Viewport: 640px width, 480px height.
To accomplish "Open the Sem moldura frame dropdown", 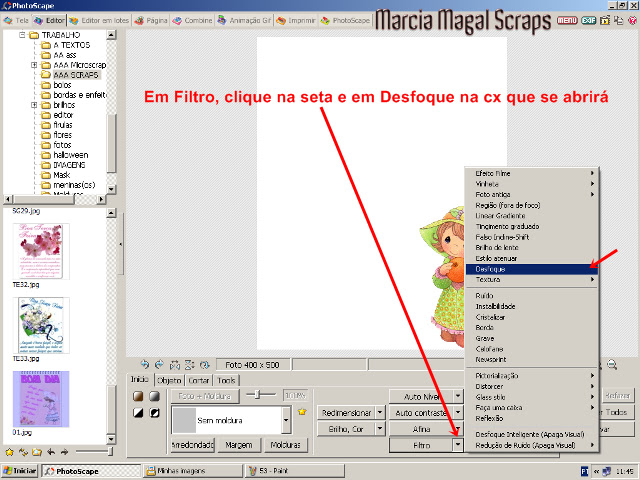I will 286,420.
